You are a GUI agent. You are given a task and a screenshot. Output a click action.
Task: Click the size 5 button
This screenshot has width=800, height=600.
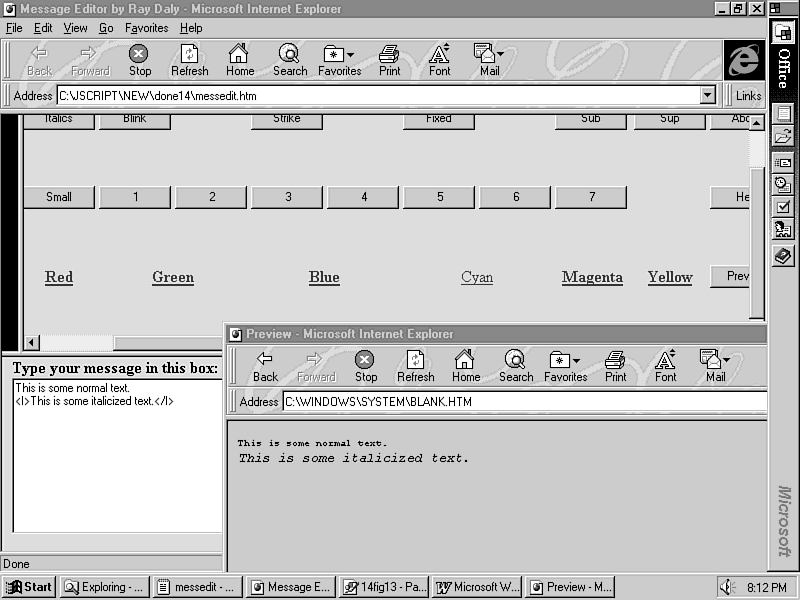tap(439, 197)
